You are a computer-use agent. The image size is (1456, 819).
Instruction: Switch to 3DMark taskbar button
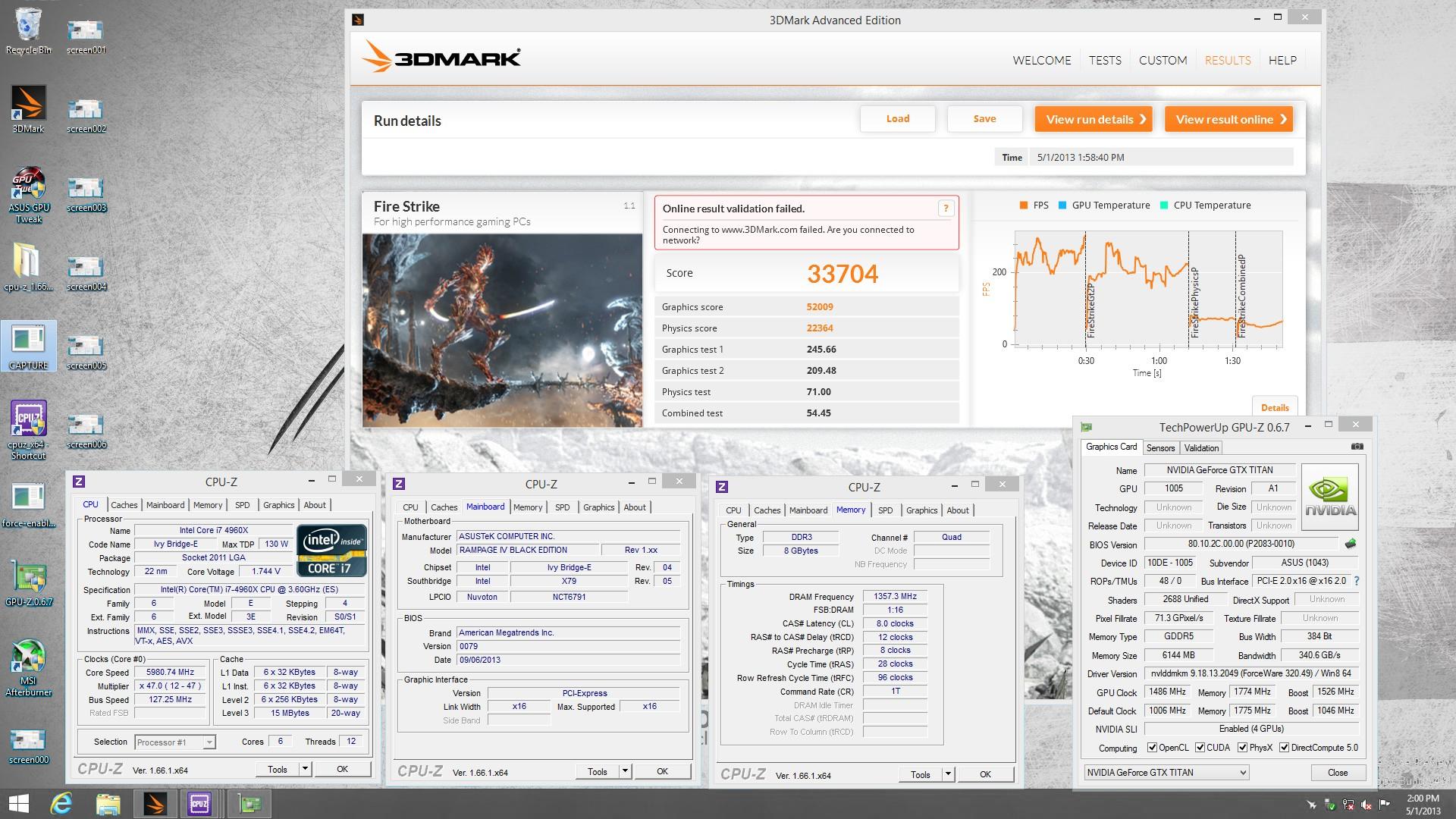(155, 804)
